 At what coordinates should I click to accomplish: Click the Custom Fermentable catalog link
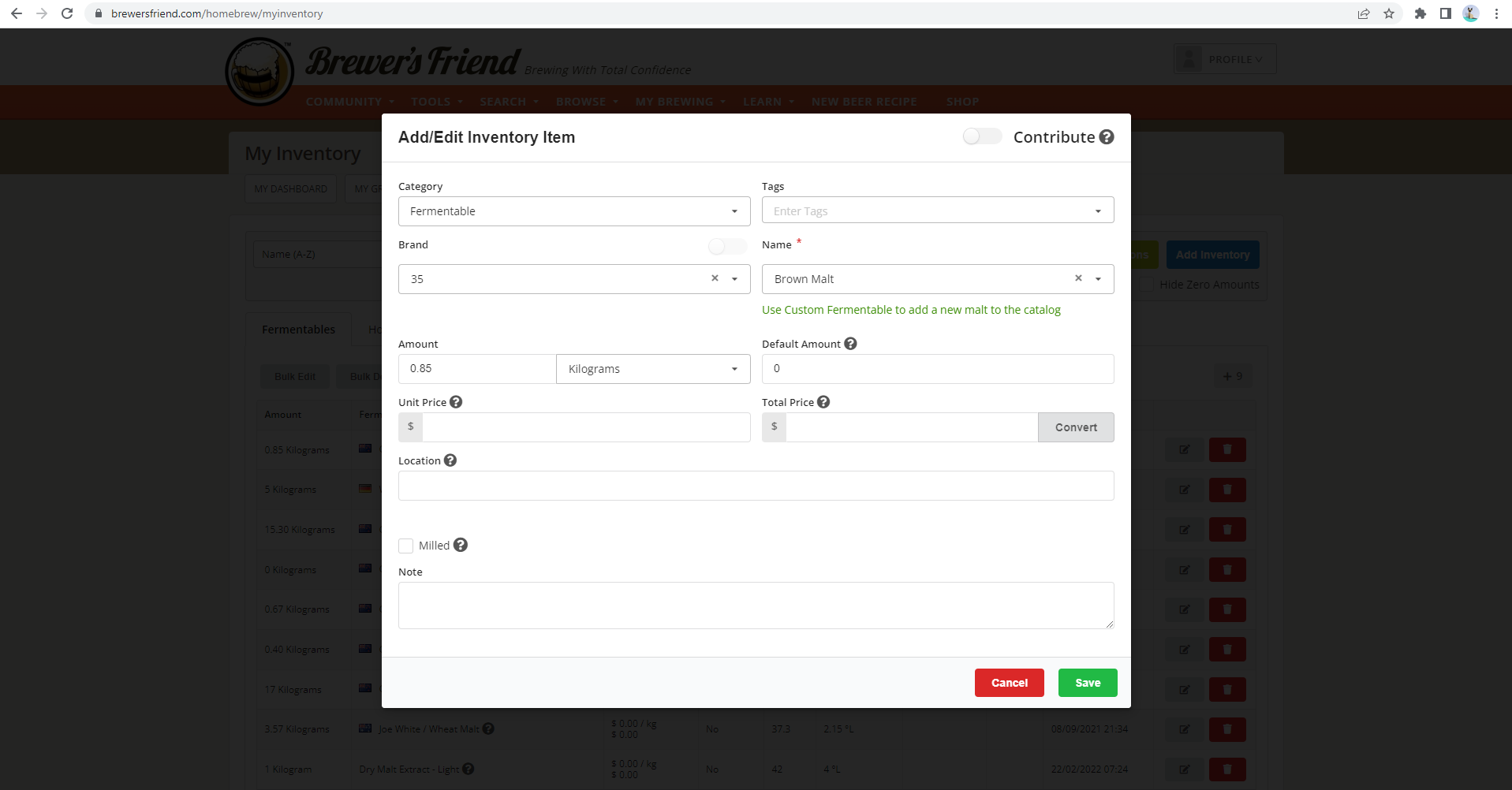coord(911,310)
